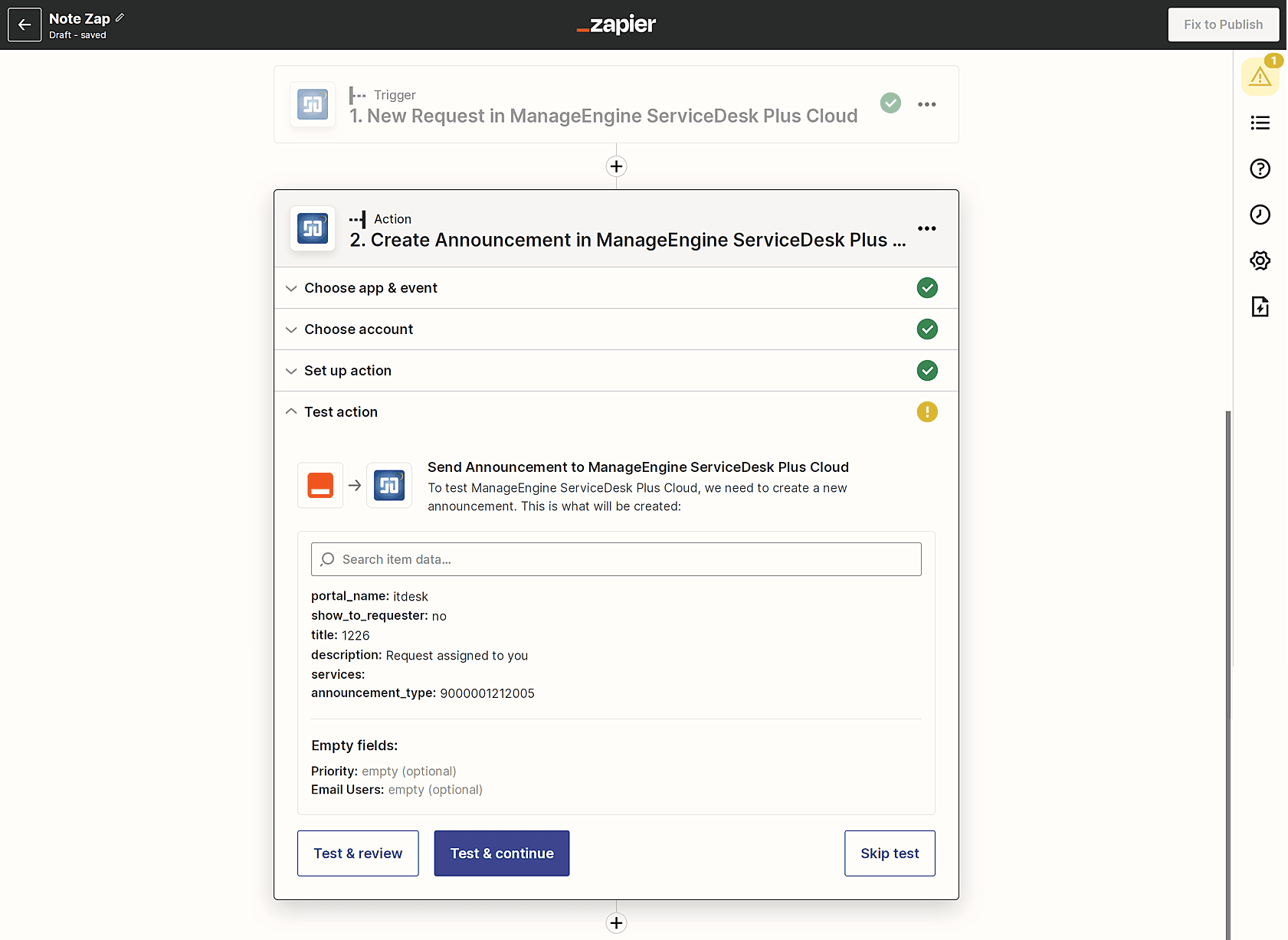
Task: Expand the Choose account section
Action: coord(359,329)
